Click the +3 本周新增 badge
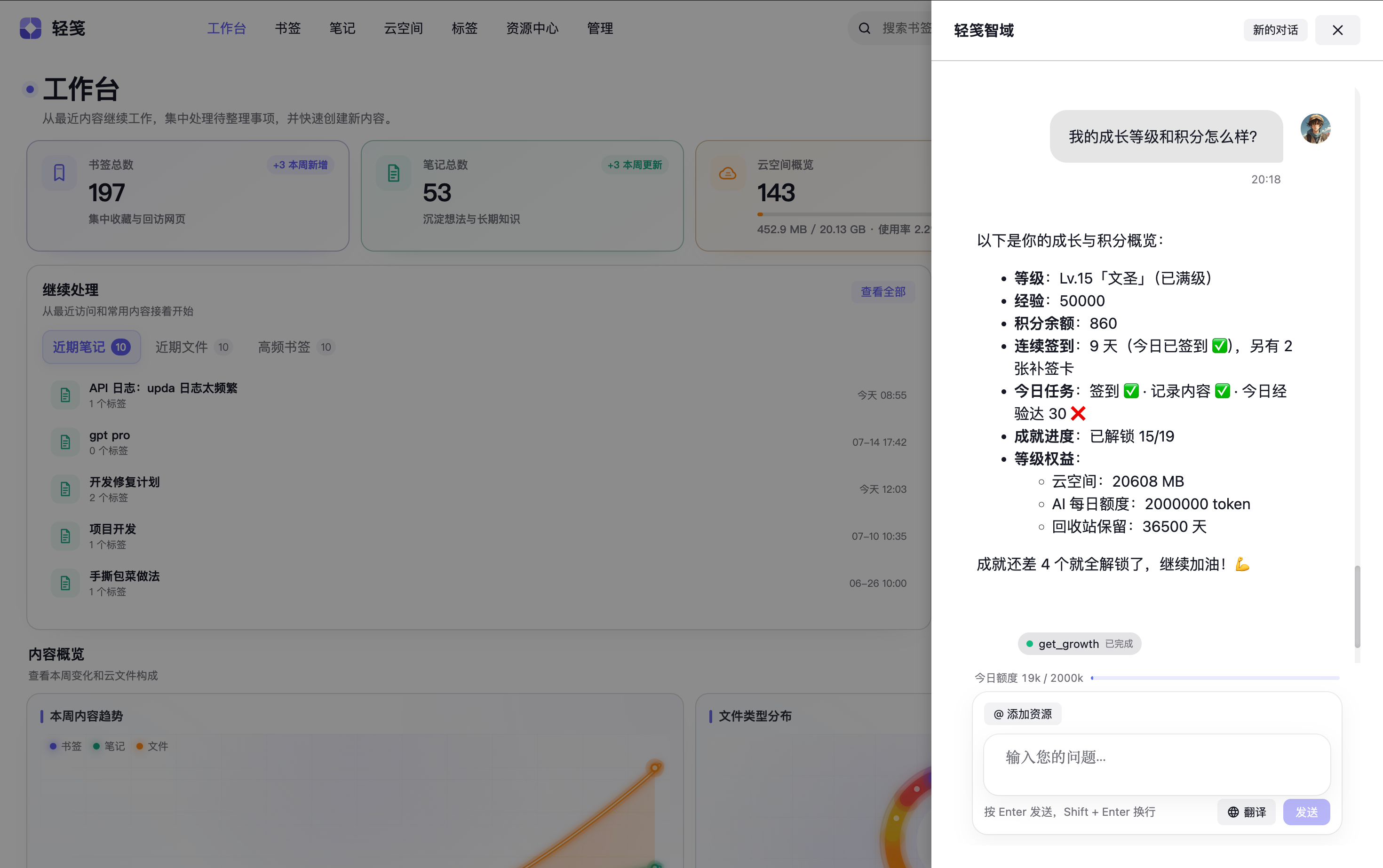The width and height of the screenshot is (1383, 868). point(301,165)
